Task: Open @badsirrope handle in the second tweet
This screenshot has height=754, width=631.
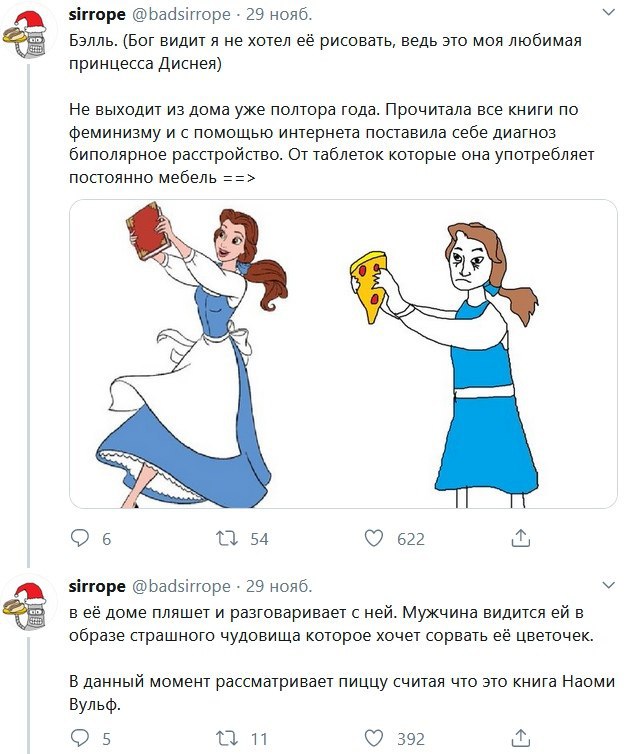Action: (181, 587)
